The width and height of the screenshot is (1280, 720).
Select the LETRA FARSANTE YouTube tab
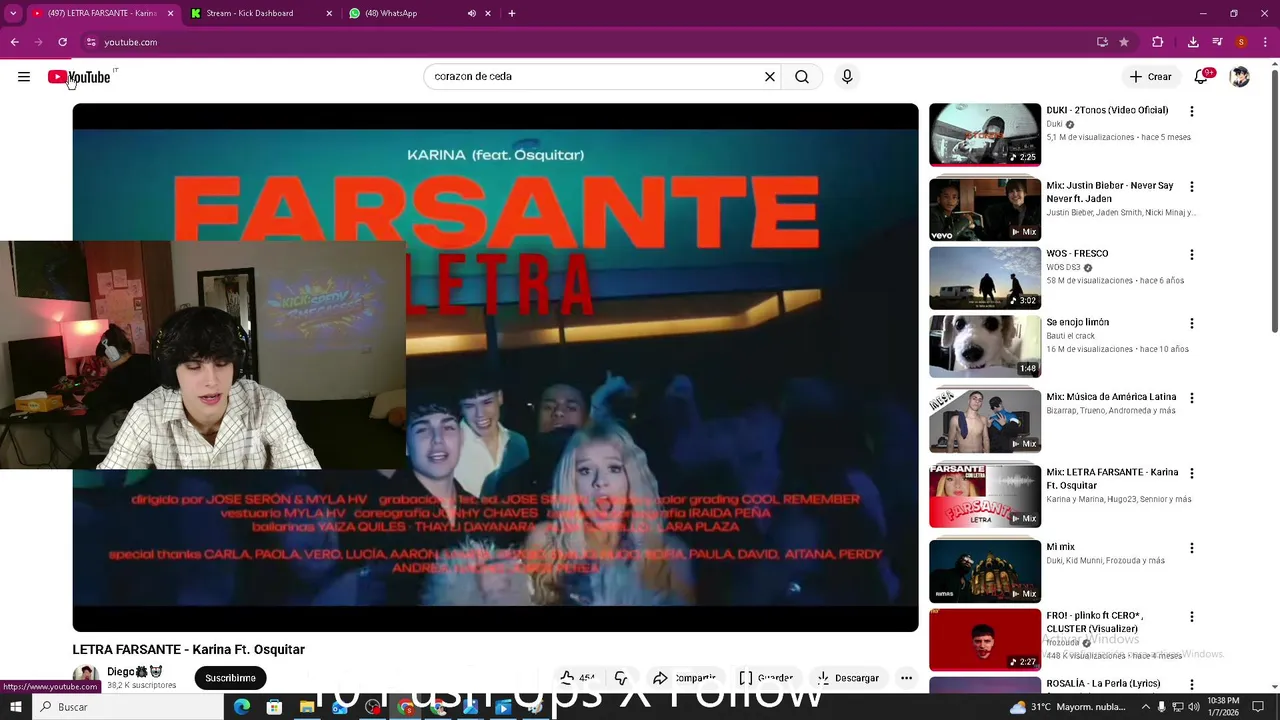[x=103, y=13]
